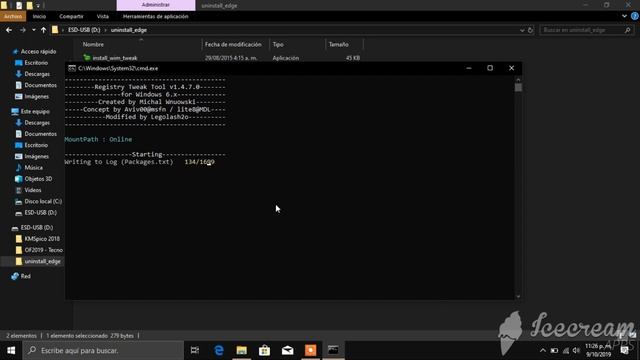Go forward with the forward arrow
The height and width of the screenshot is (360, 640).
22,30
